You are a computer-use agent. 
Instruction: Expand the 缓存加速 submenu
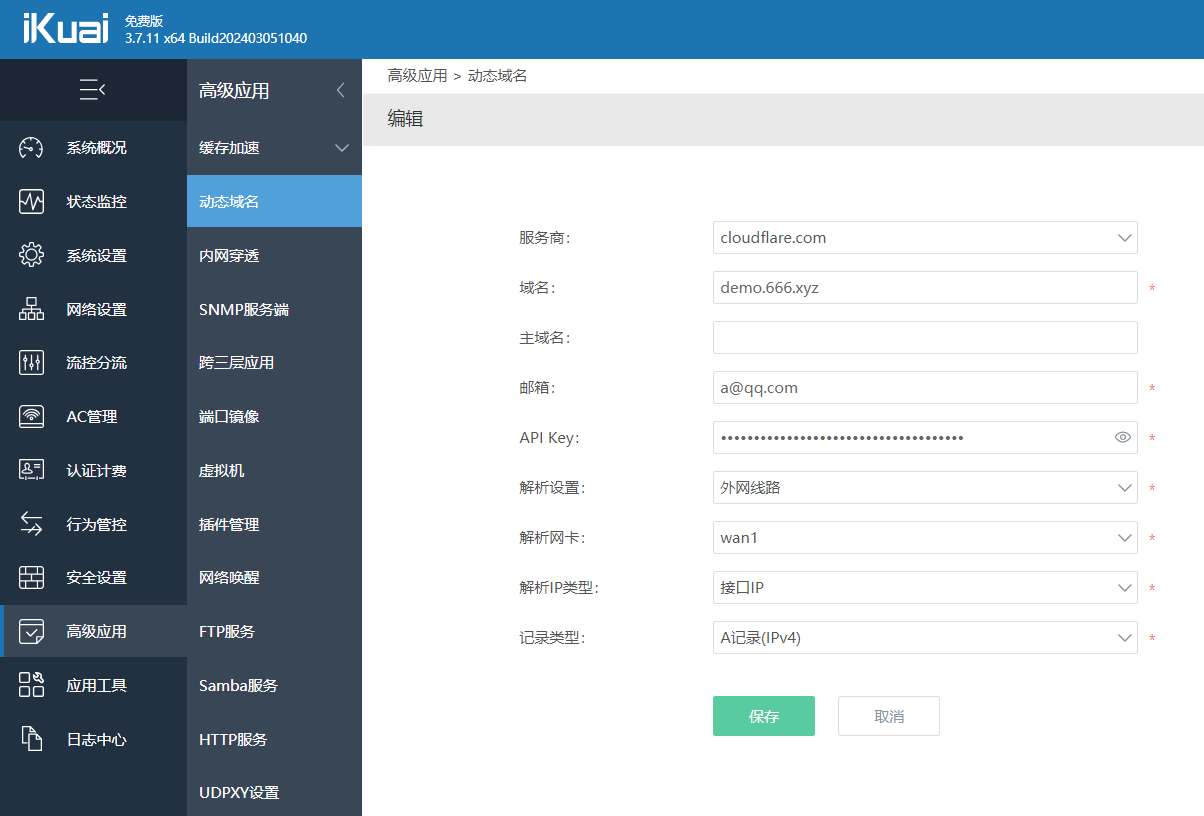tap(341, 148)
